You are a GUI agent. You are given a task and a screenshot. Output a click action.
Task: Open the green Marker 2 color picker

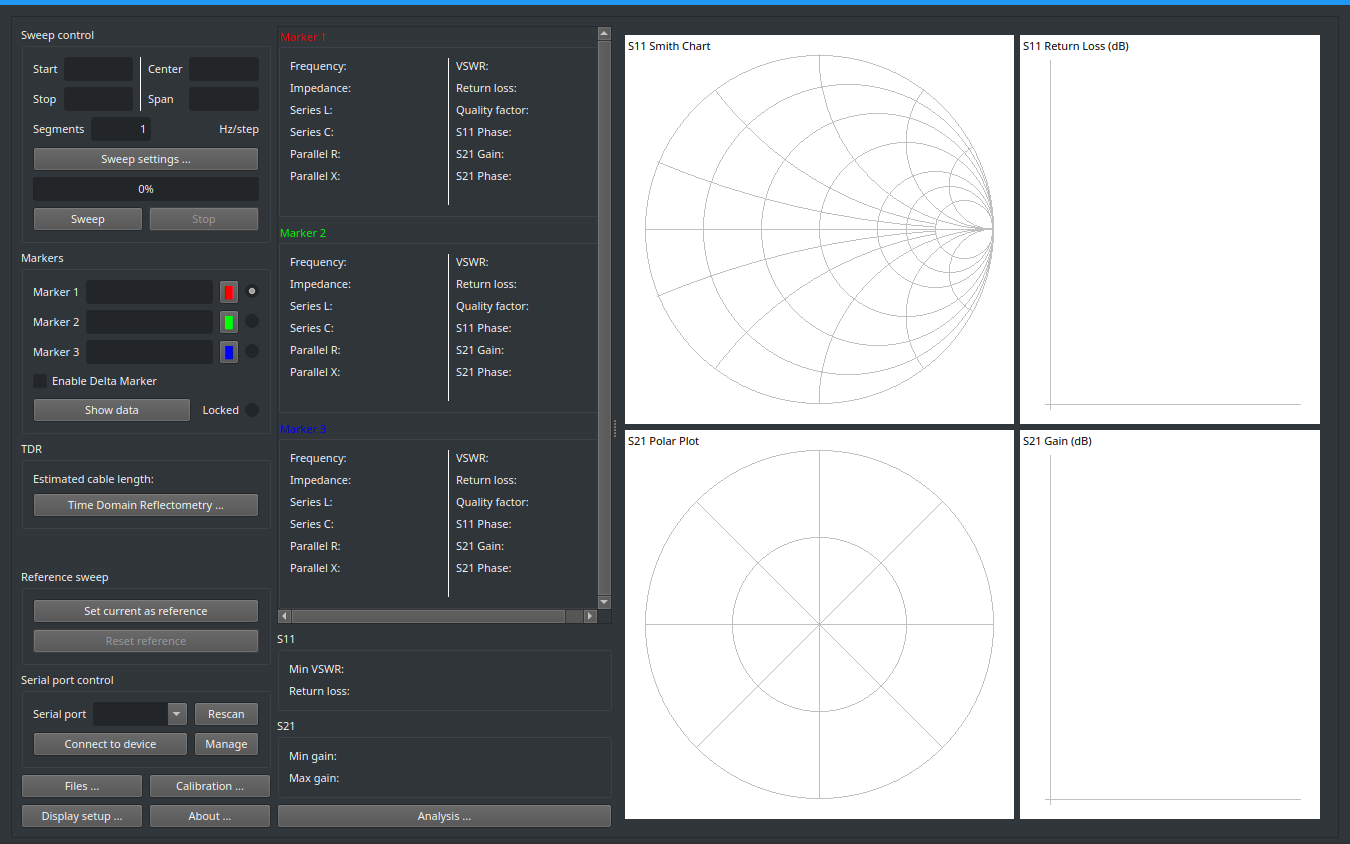coord(229,322)
